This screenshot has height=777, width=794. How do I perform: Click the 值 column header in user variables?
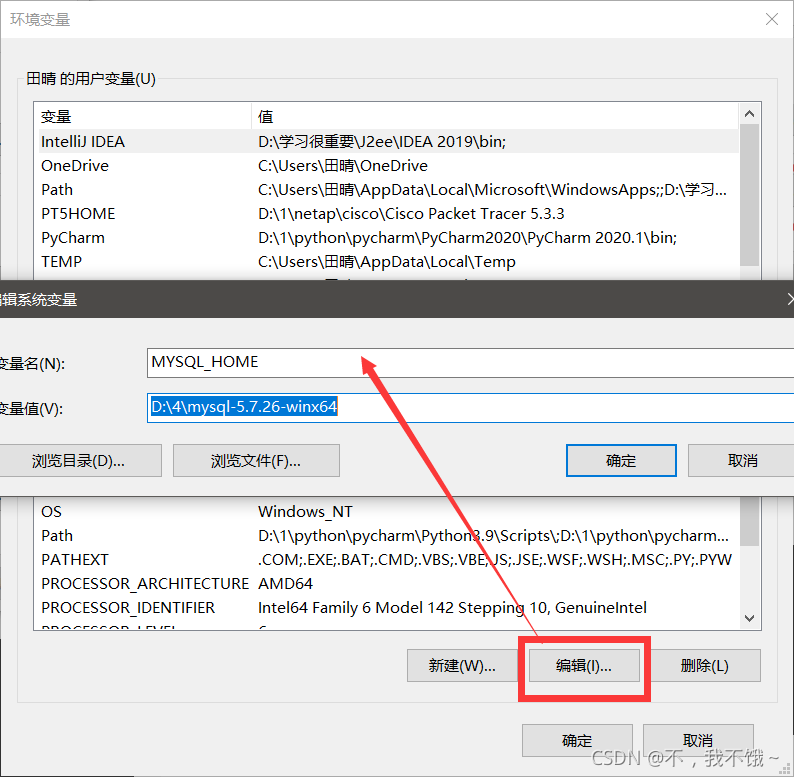tap(495, 116)
